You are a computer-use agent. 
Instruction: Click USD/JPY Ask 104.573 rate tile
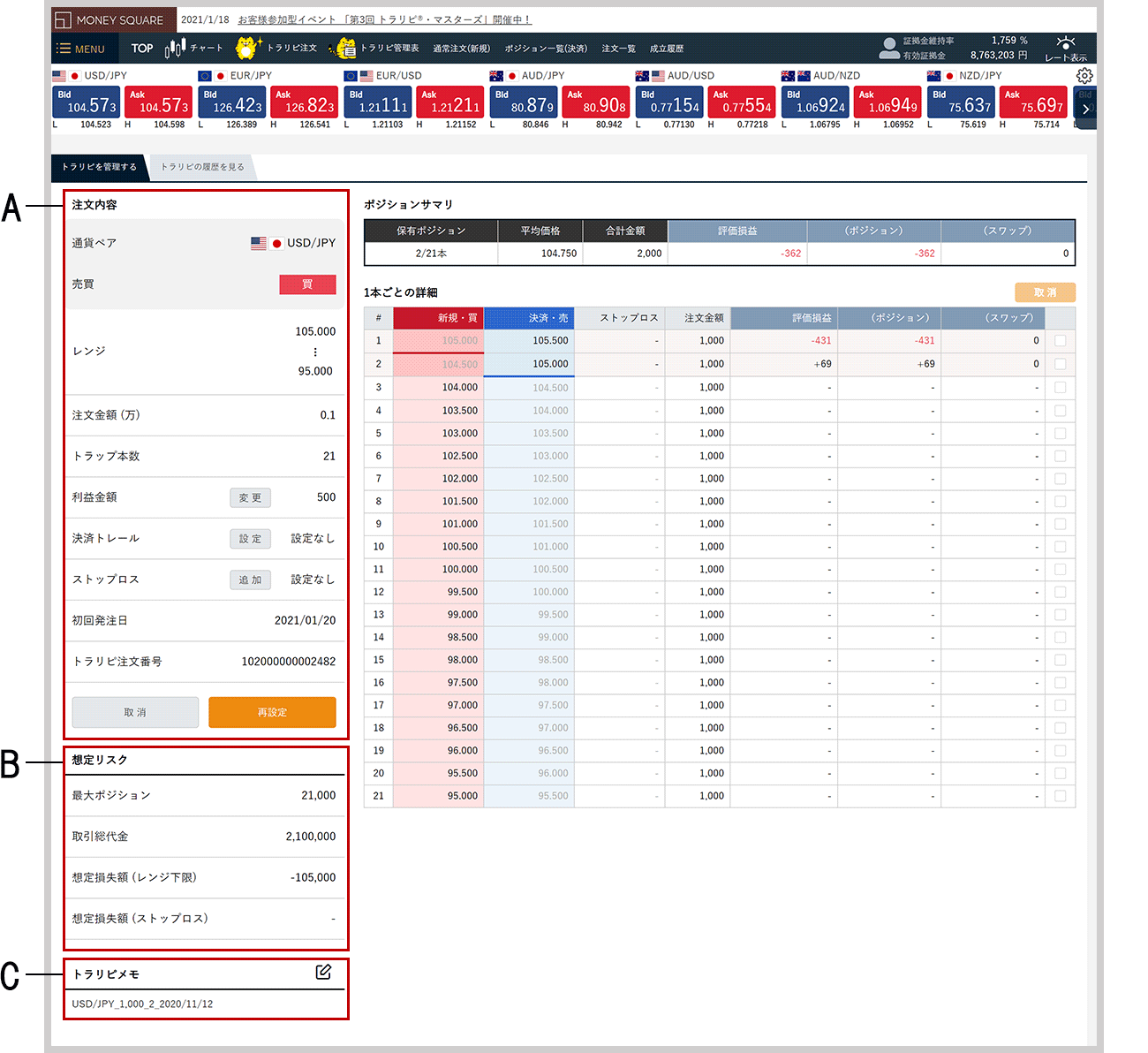[159, 102]
